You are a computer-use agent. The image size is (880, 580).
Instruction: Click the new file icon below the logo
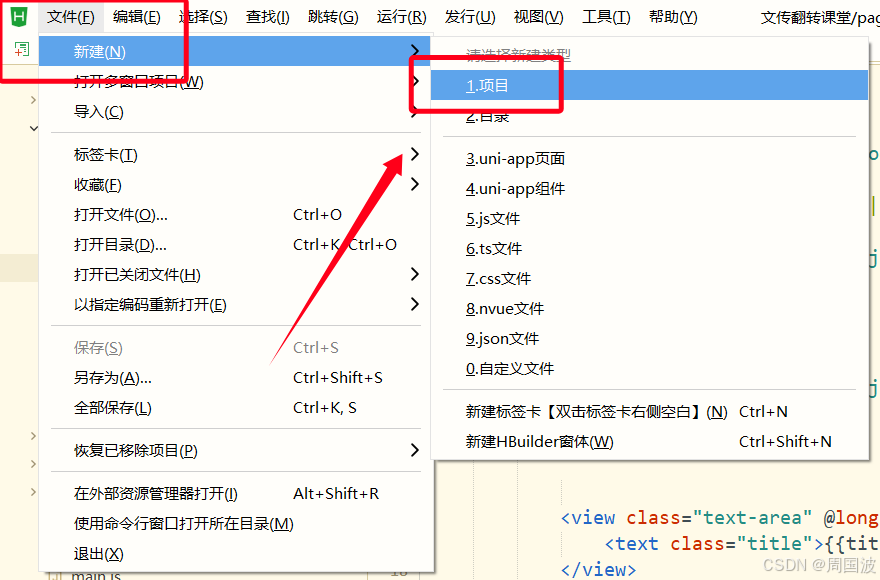pyautogui.click(x=21, y=49)
